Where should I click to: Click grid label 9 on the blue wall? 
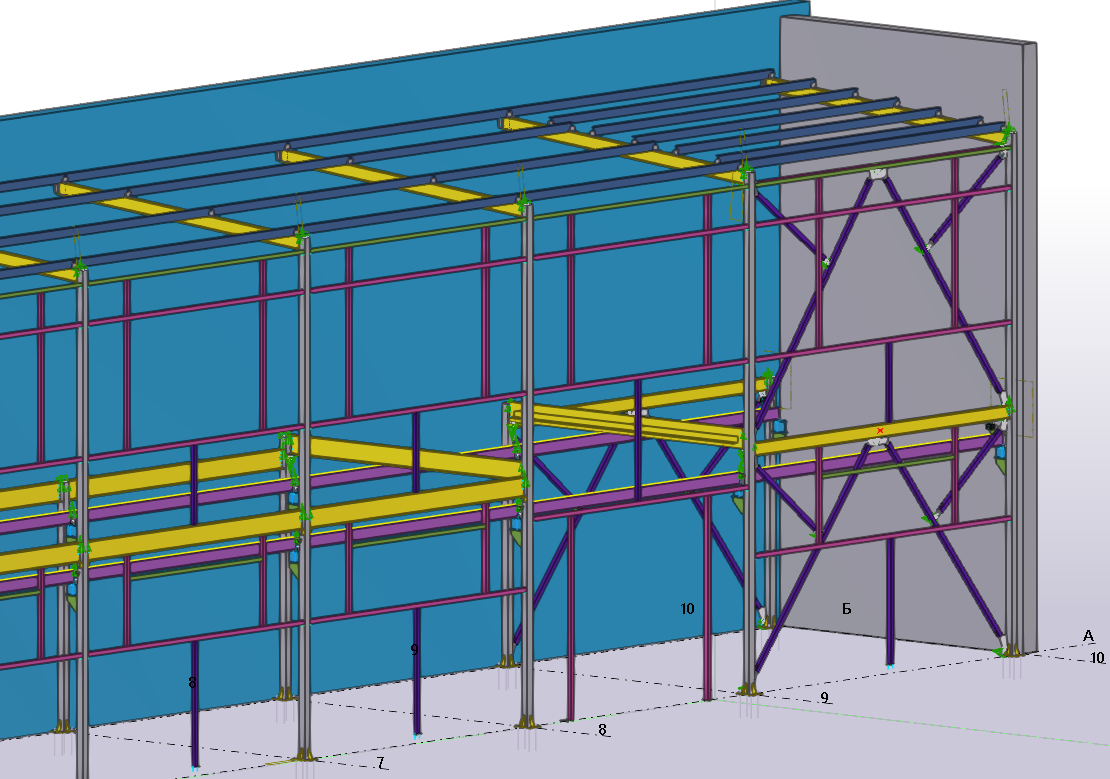tap(414, 649)
